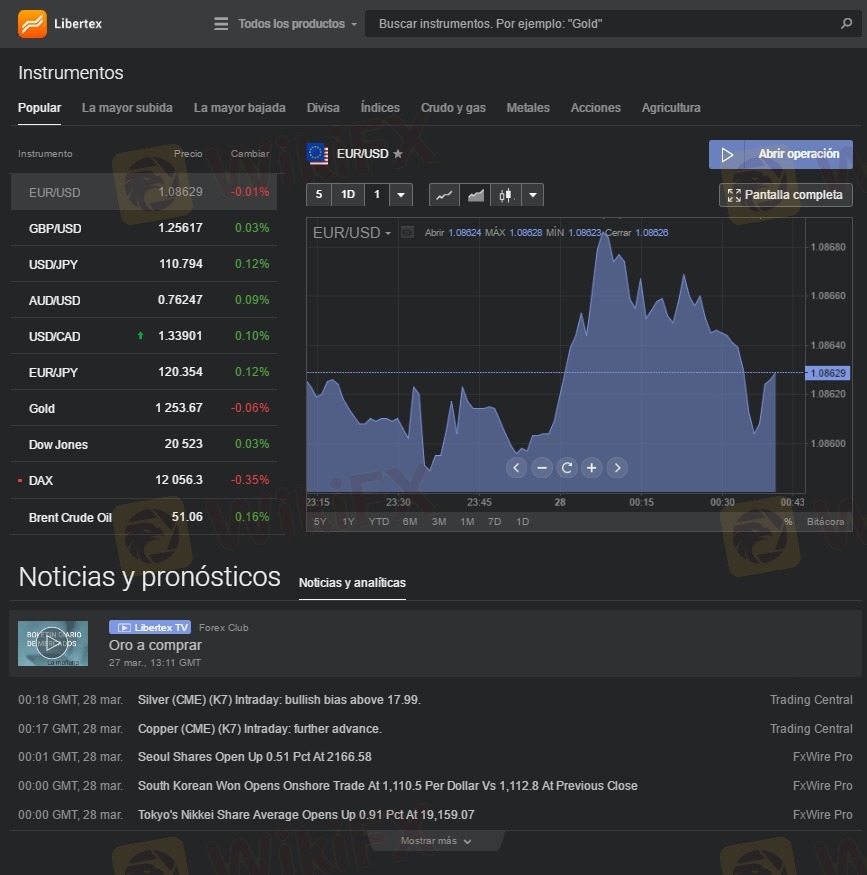Switch to La mayor bajada tab
This screenshot has width=867, height=875.
(239, 108)
